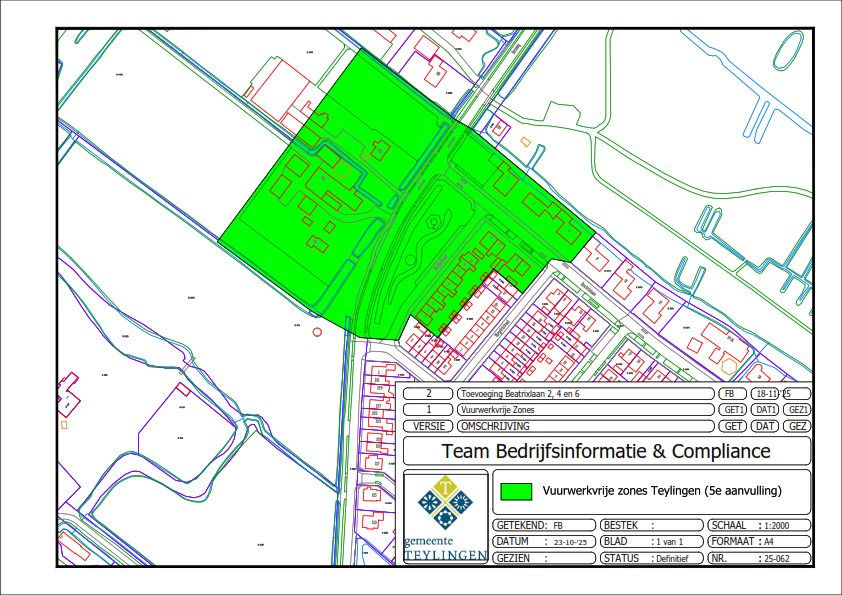842x595 pixels.
Task: Select the 'Team Bedrijfsinformatie & Compliance' title
Action: (606, 451)
